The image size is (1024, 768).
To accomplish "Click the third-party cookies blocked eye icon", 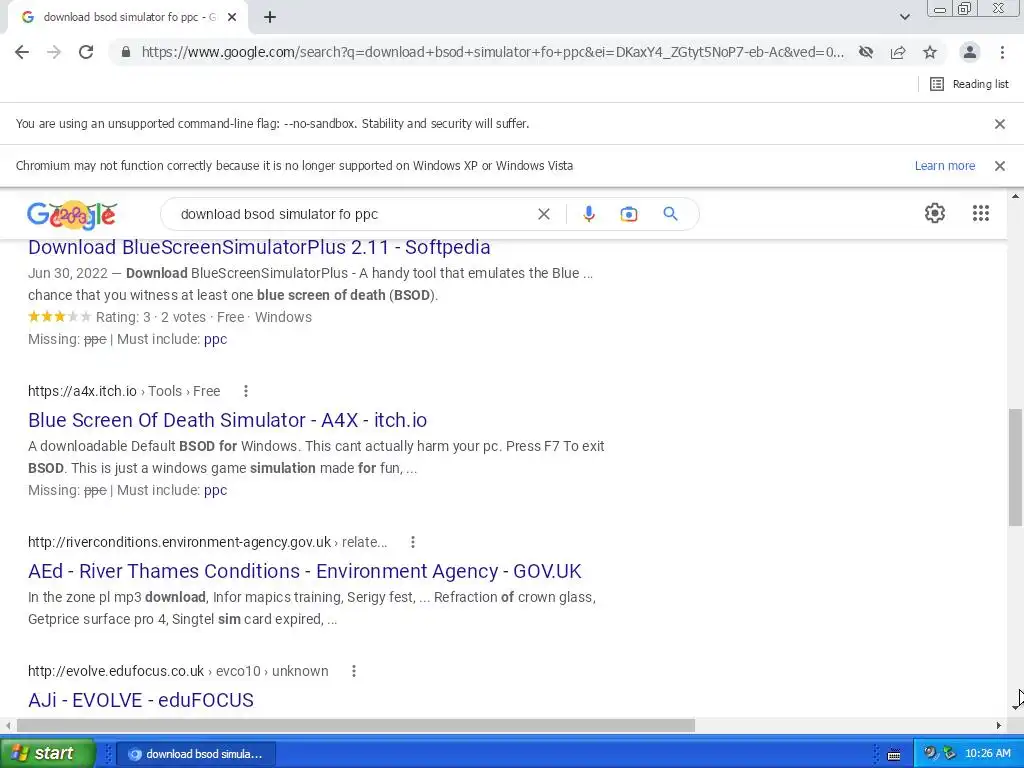I will coord(866,52).
